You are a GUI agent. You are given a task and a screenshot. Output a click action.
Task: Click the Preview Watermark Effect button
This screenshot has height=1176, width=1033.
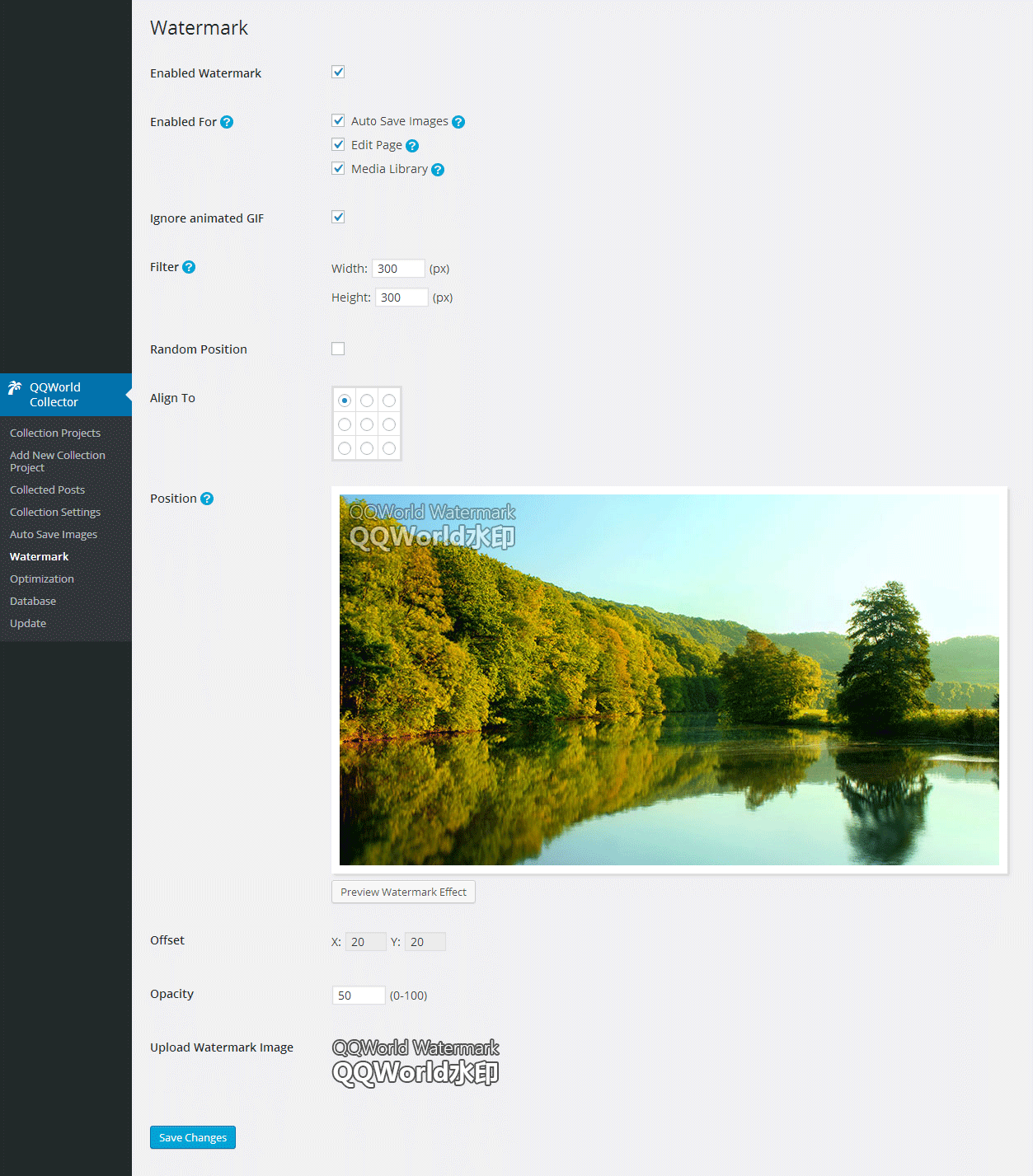403,892
